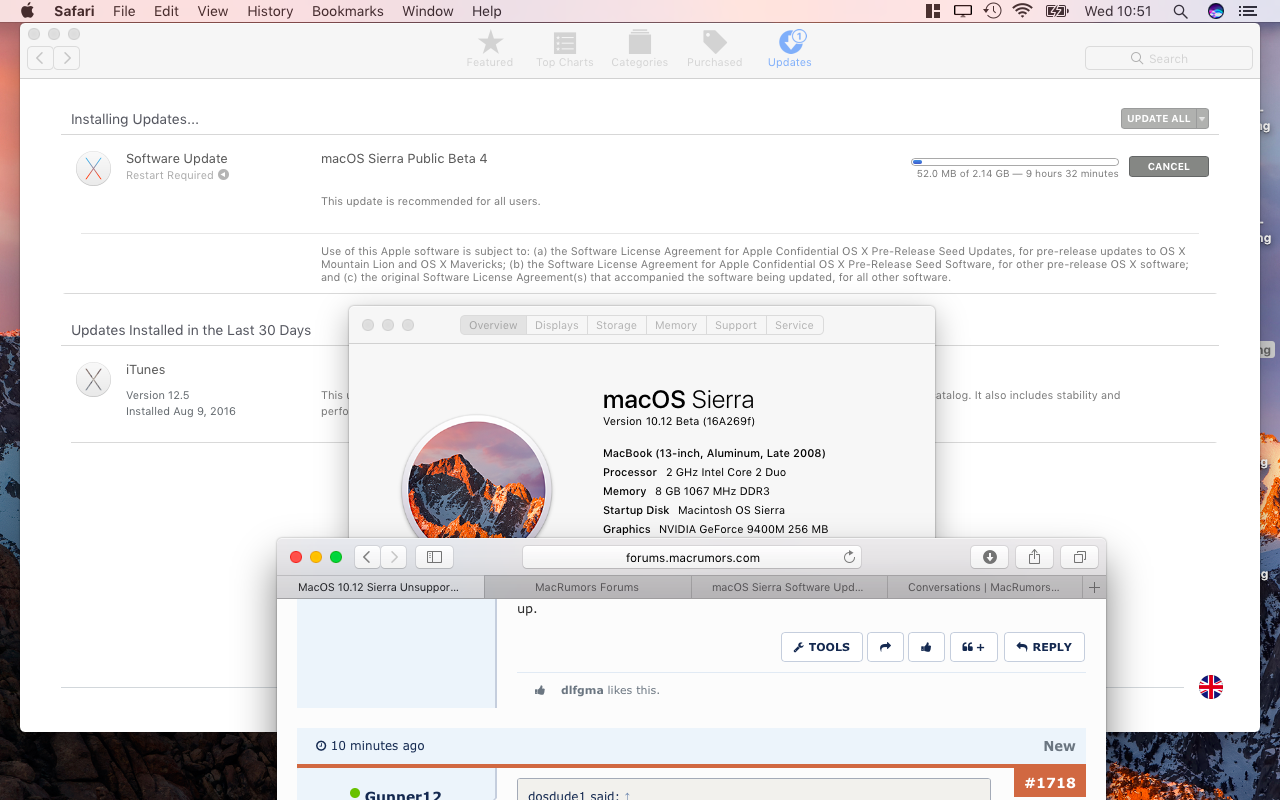Viewport: 1280px width, 800px height.
Task: Open a new Safari tab with plus
Action: point(1094,587)
